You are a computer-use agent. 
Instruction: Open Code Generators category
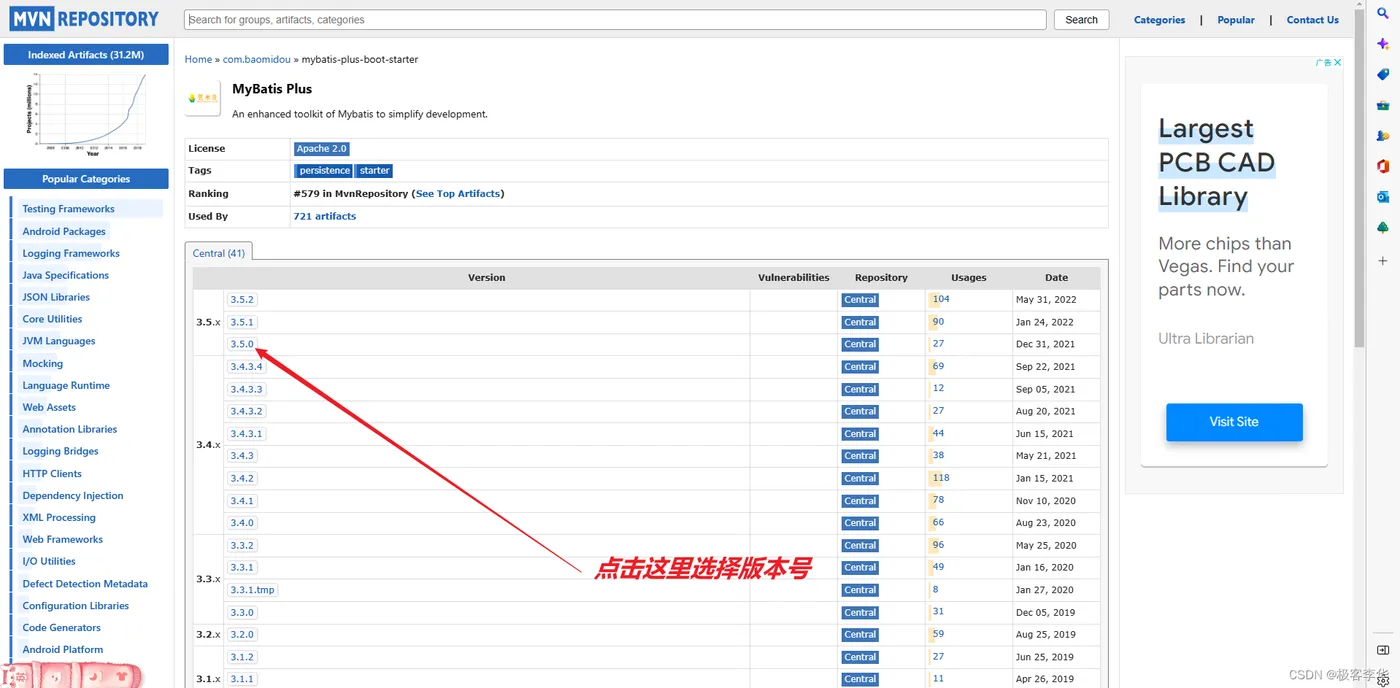(61, 627)
